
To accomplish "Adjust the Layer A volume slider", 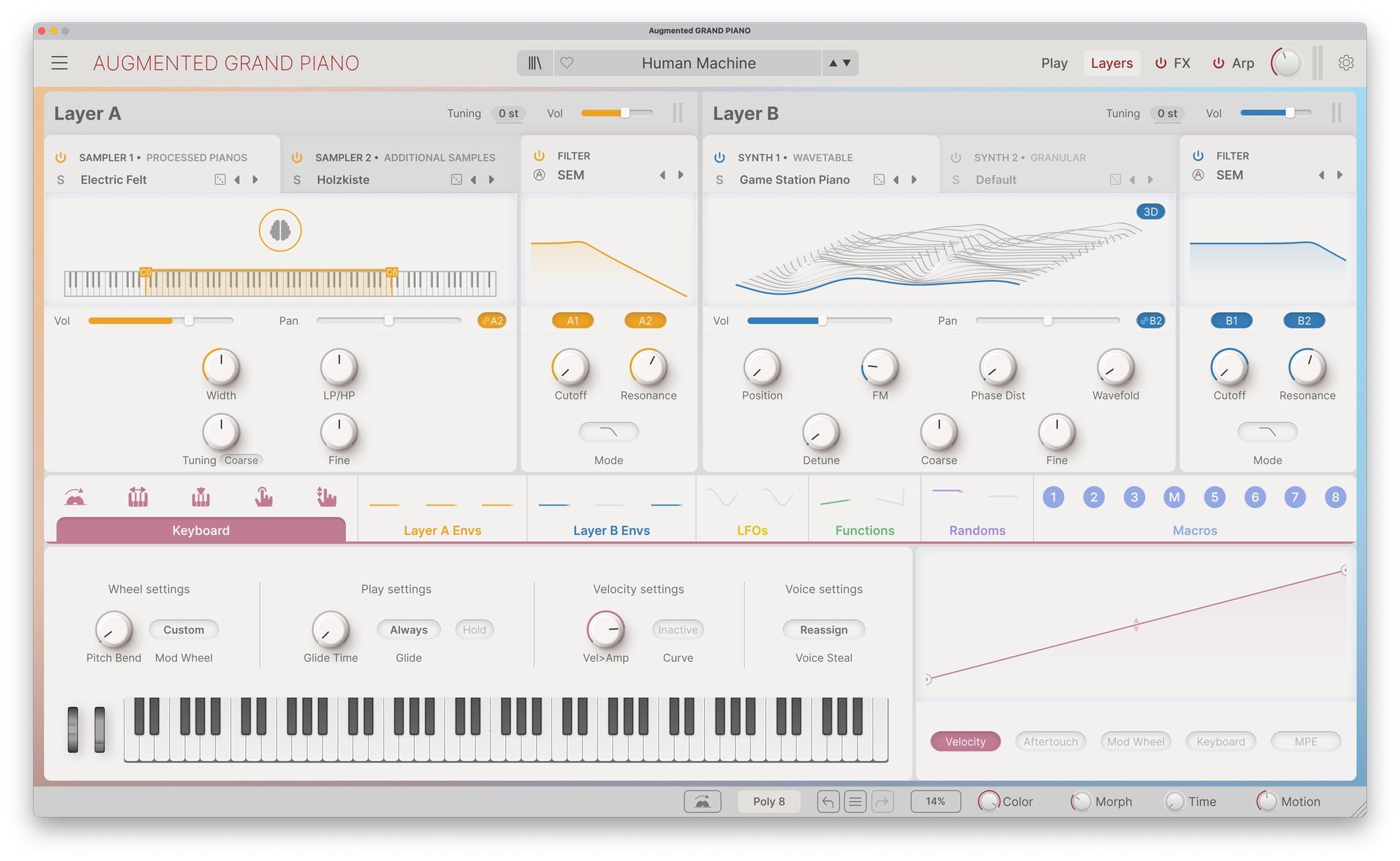I will [x=624, y=113].
